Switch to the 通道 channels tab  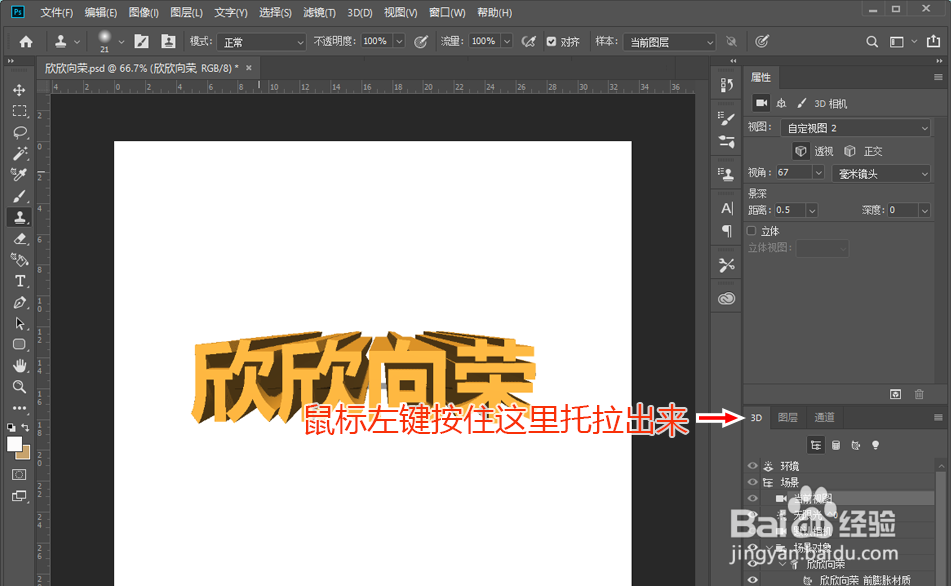tap(824, 417)
